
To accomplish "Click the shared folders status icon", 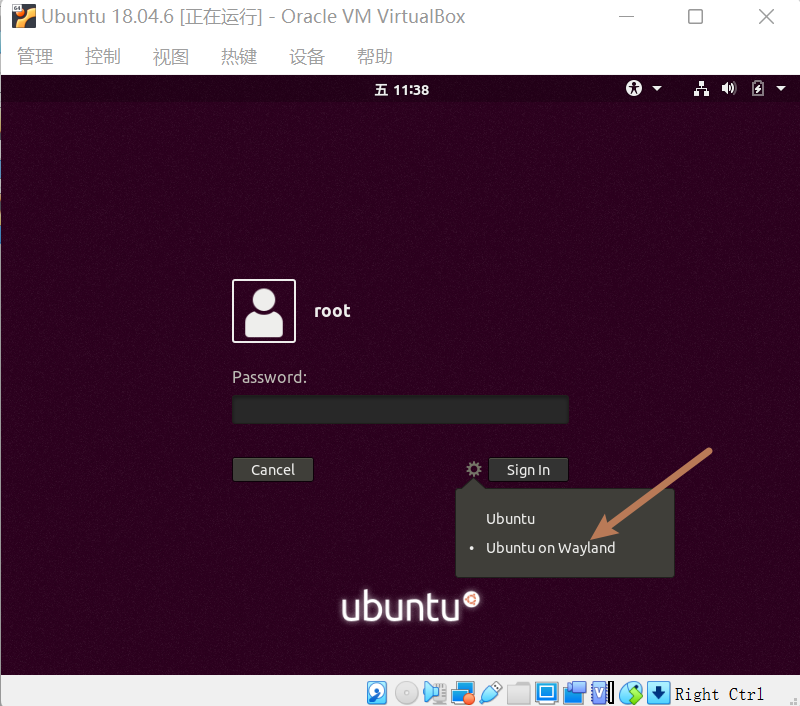I will tap(519, 693).
